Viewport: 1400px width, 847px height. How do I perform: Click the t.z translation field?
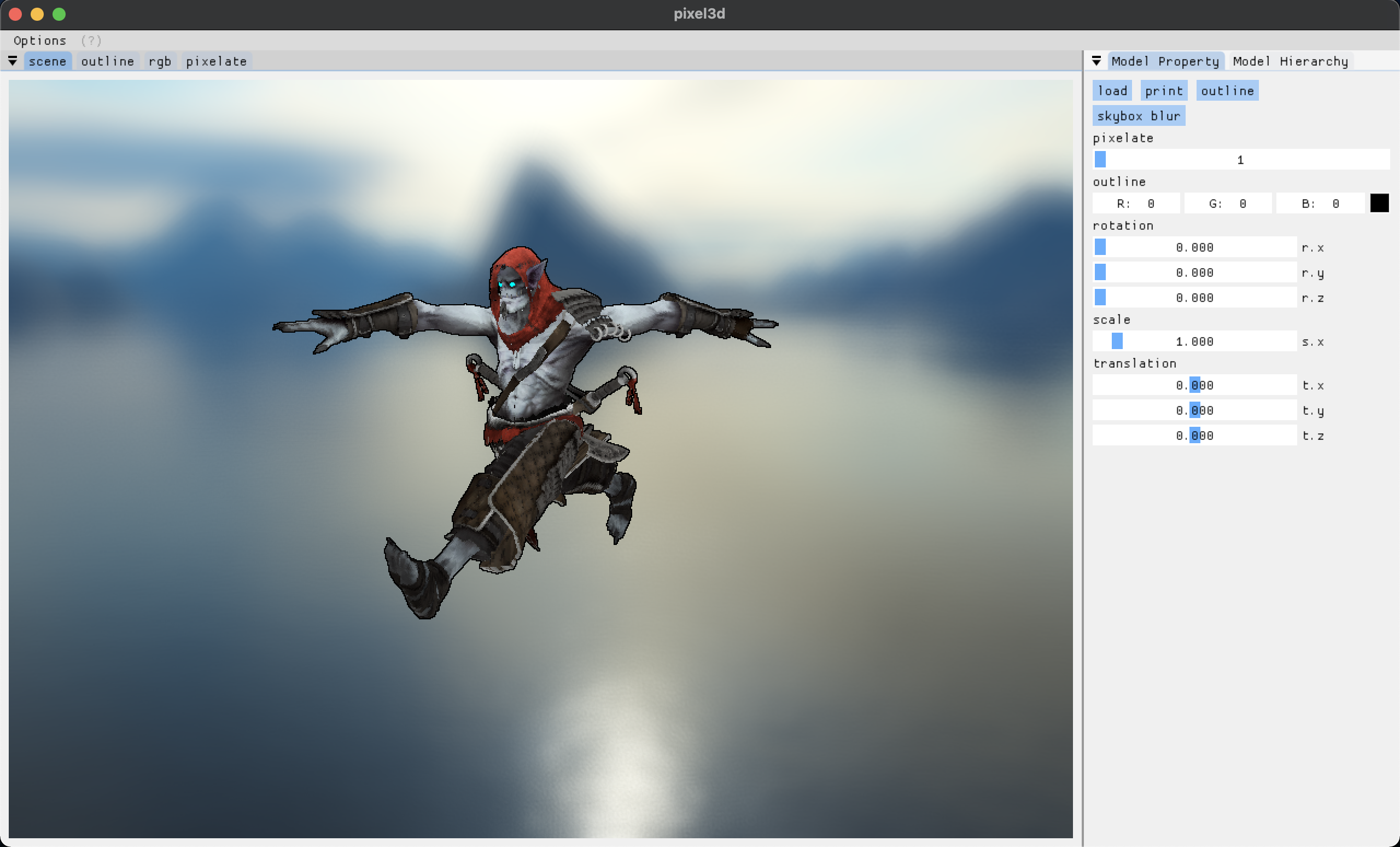point(1194,434)
